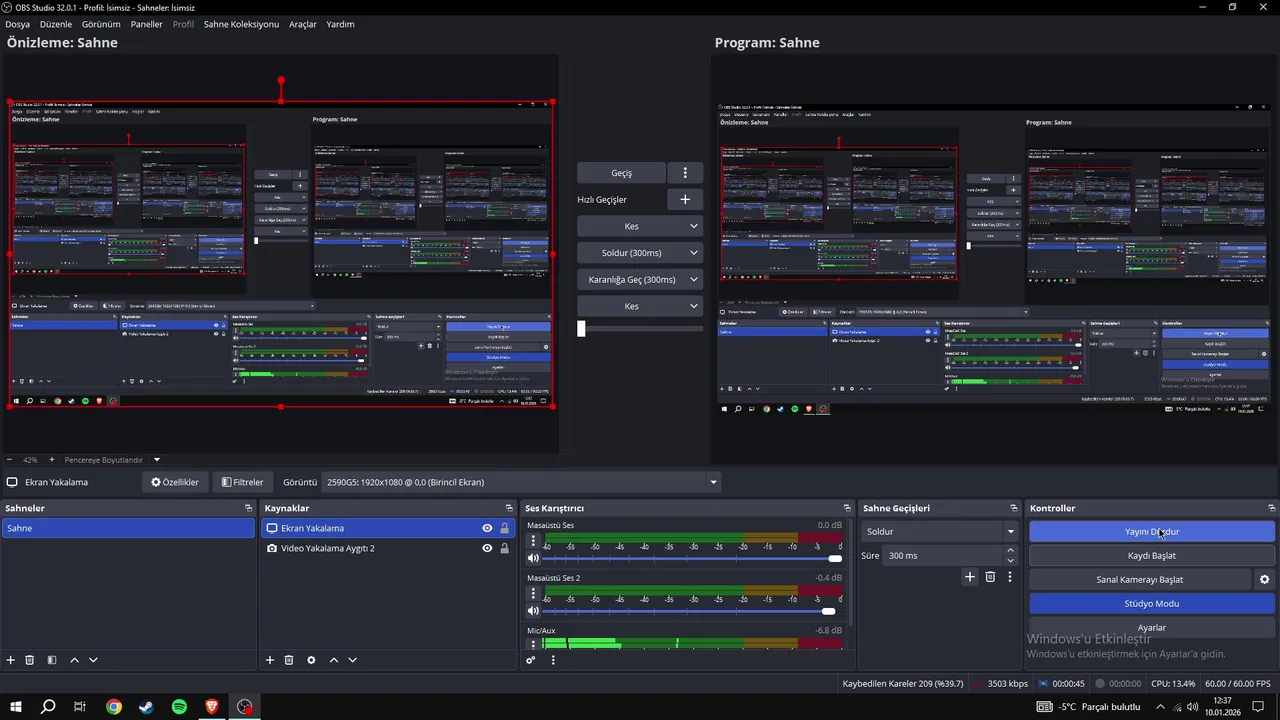The height and width of the screenshot is (720, 1280).
Task: Move the scene down in Sahneler
Action: [93, 660]
